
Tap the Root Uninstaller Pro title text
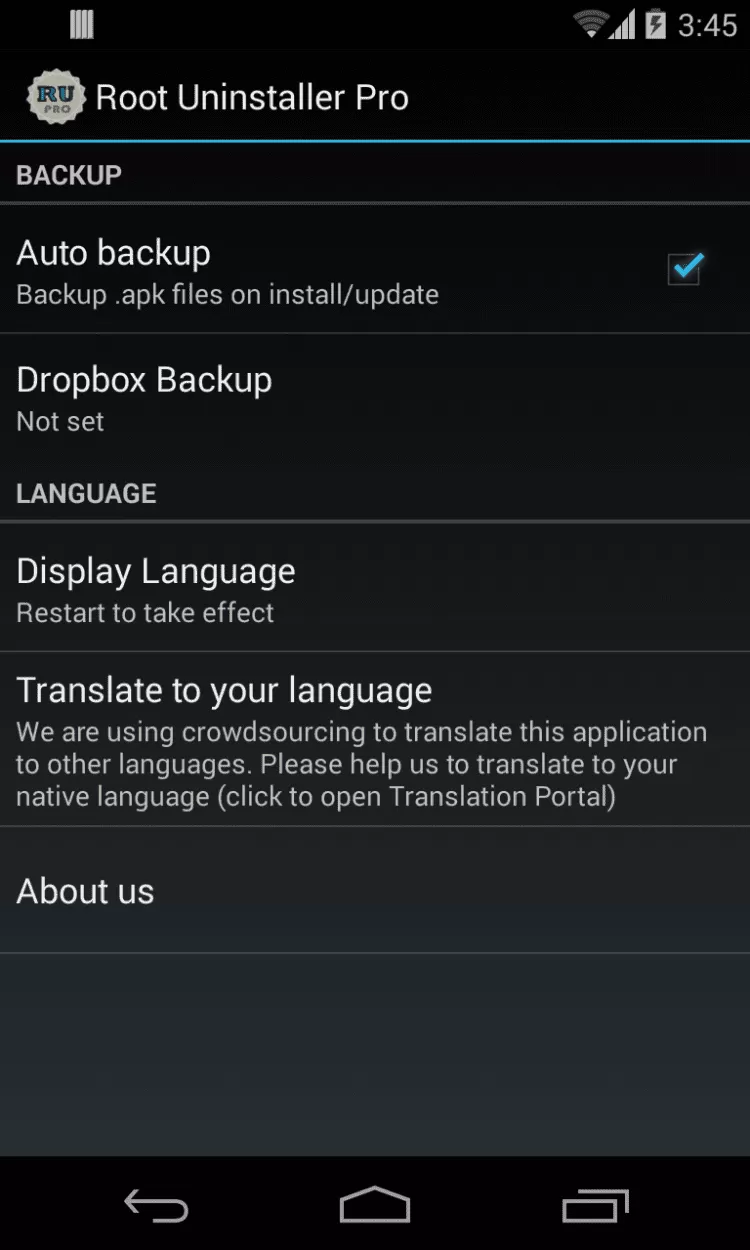coord(252,98)
